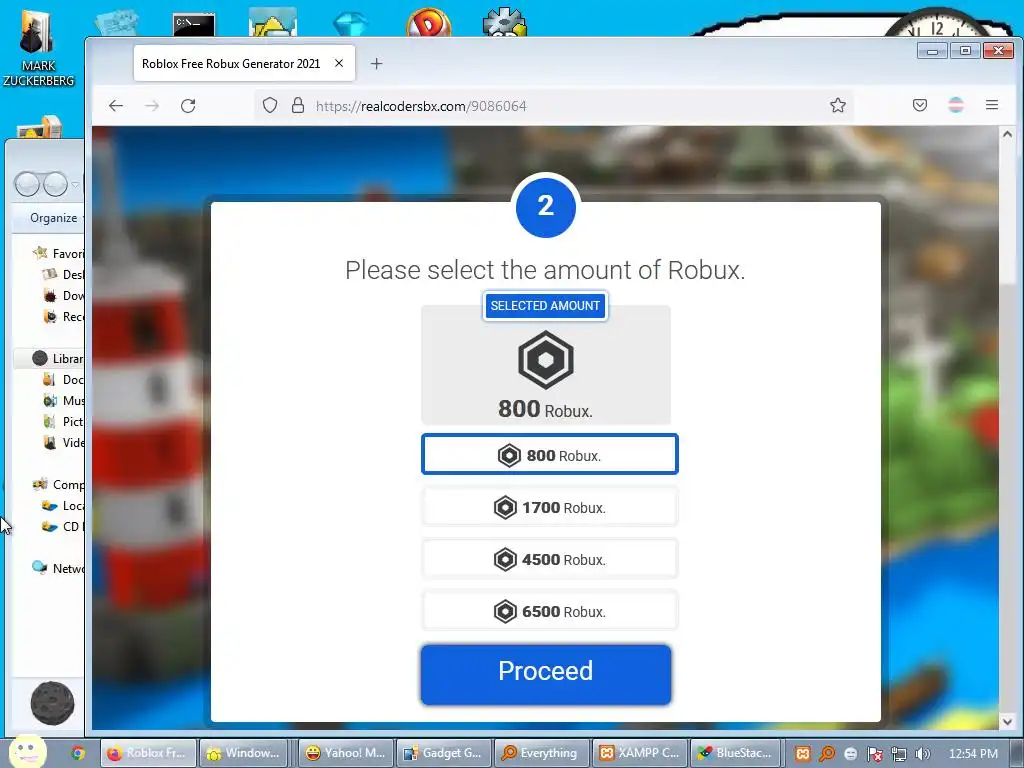The width and height of the screenshot is (1024, 768).
Task: Launch Chrome from the taskbar
Action: [78, 753]
